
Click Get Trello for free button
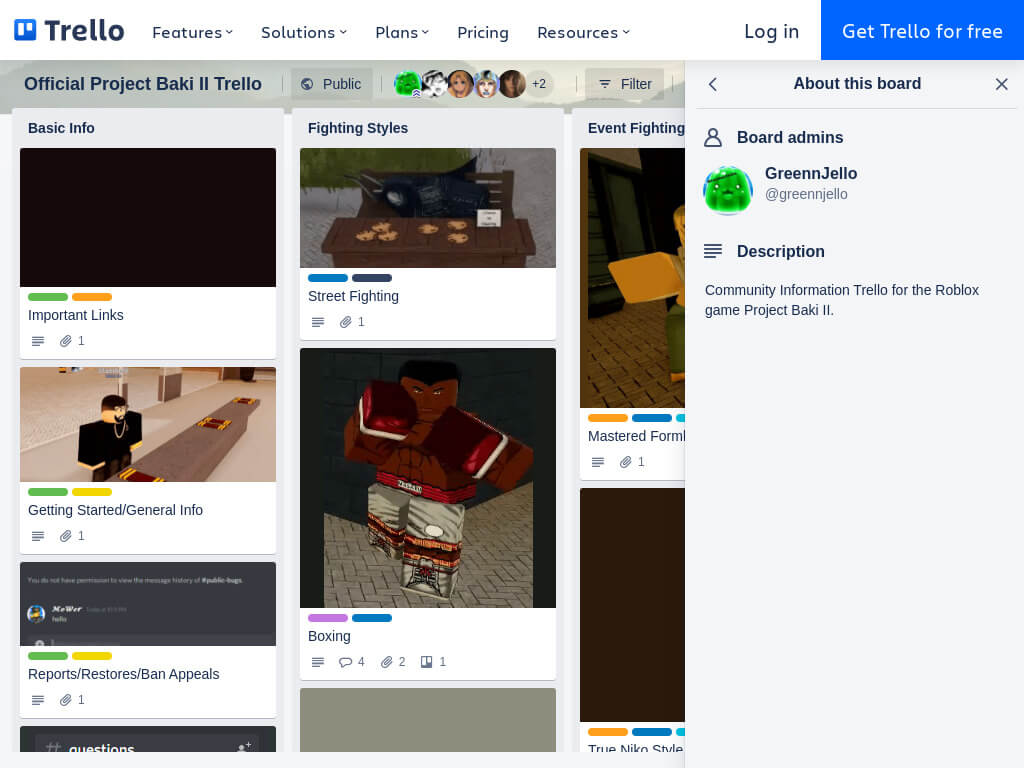click(922, 30)
